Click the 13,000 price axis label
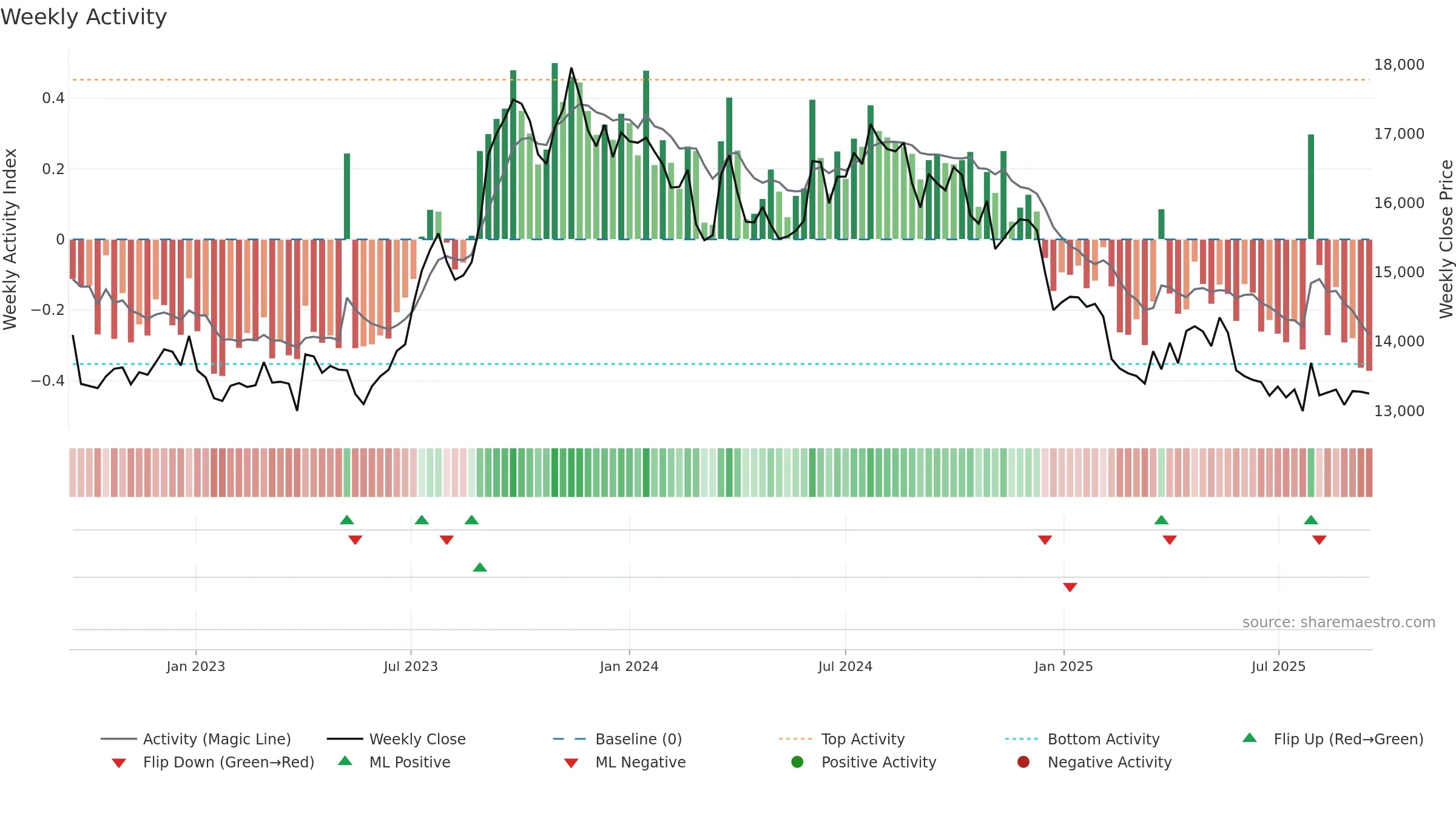Screen dimensions: 1456x819 (1399, 411)
